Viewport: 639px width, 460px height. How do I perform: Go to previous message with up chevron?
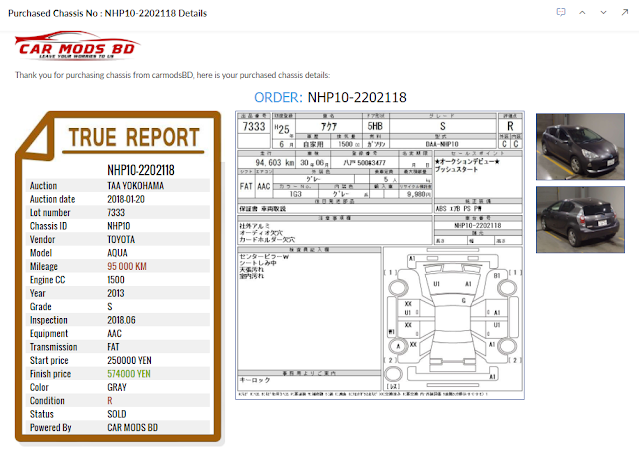coord(582,13)
